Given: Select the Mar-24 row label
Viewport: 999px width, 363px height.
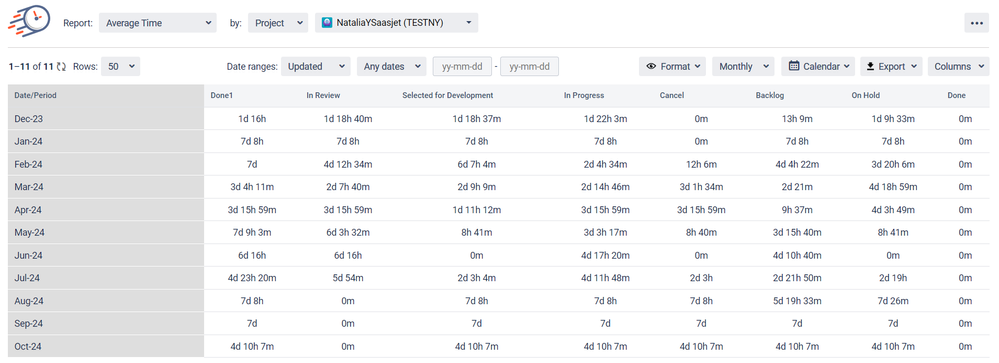Looking at the screenshot, I should coord(29,187).
